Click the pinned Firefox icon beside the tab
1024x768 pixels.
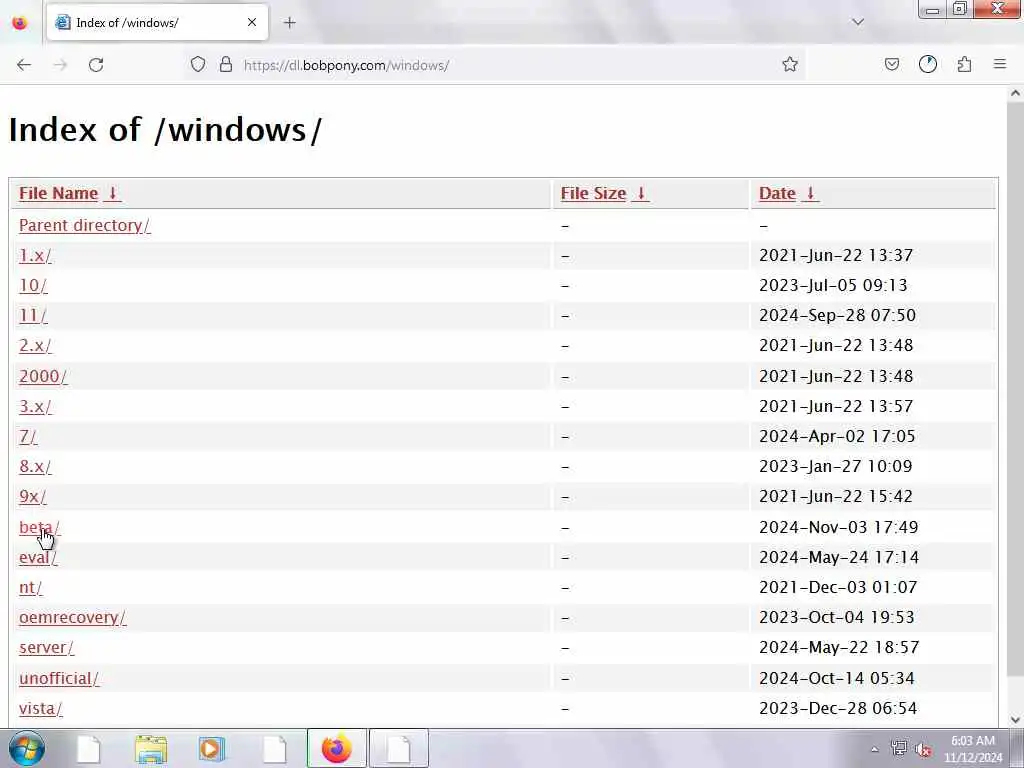pyautogui.click(x=20, y=23)
